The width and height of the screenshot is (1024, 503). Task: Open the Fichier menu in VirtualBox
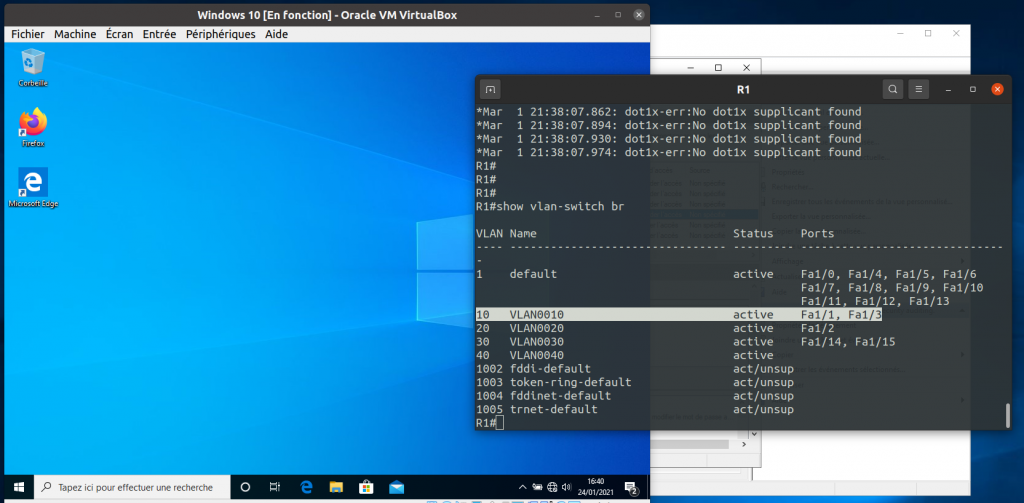click(28, 34)
